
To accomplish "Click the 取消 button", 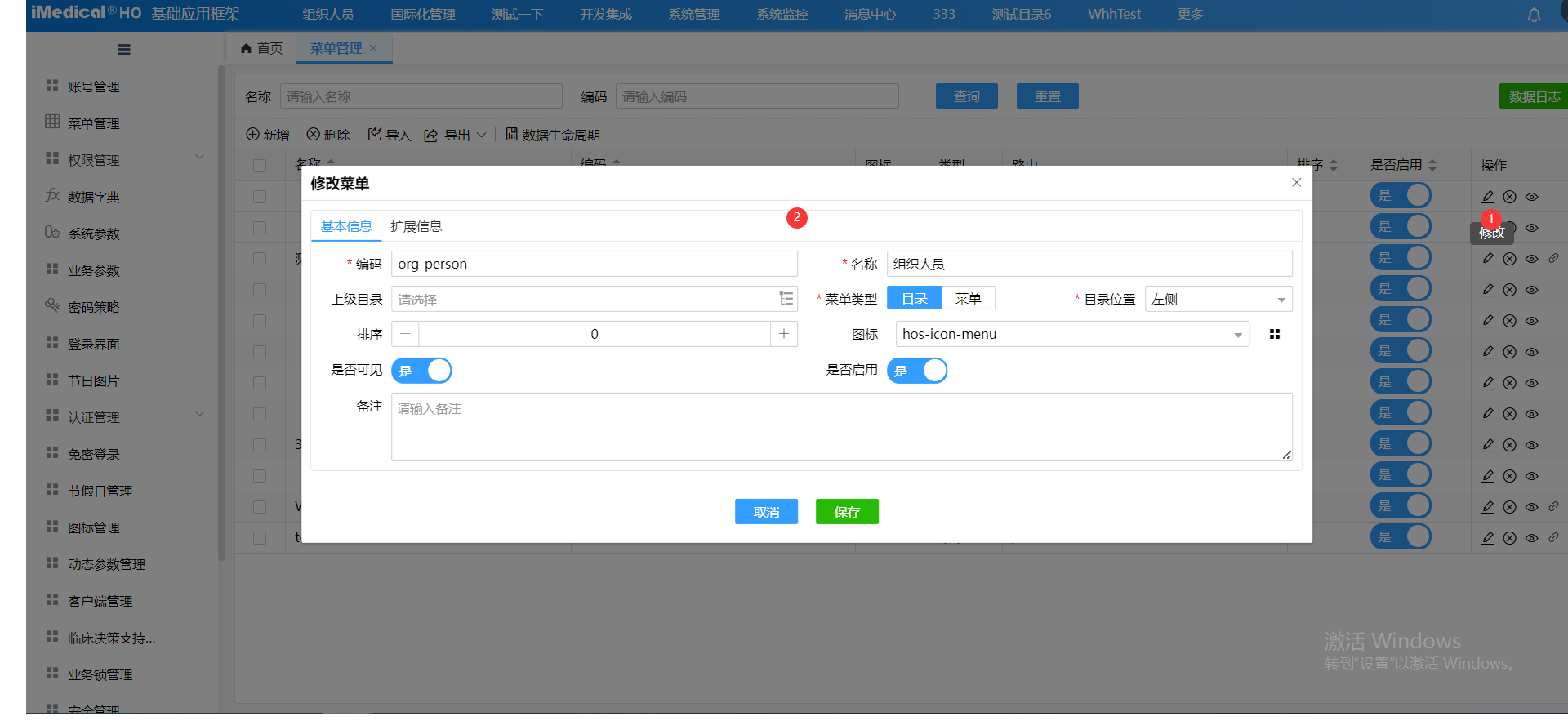I will click(x=766, y=512).
